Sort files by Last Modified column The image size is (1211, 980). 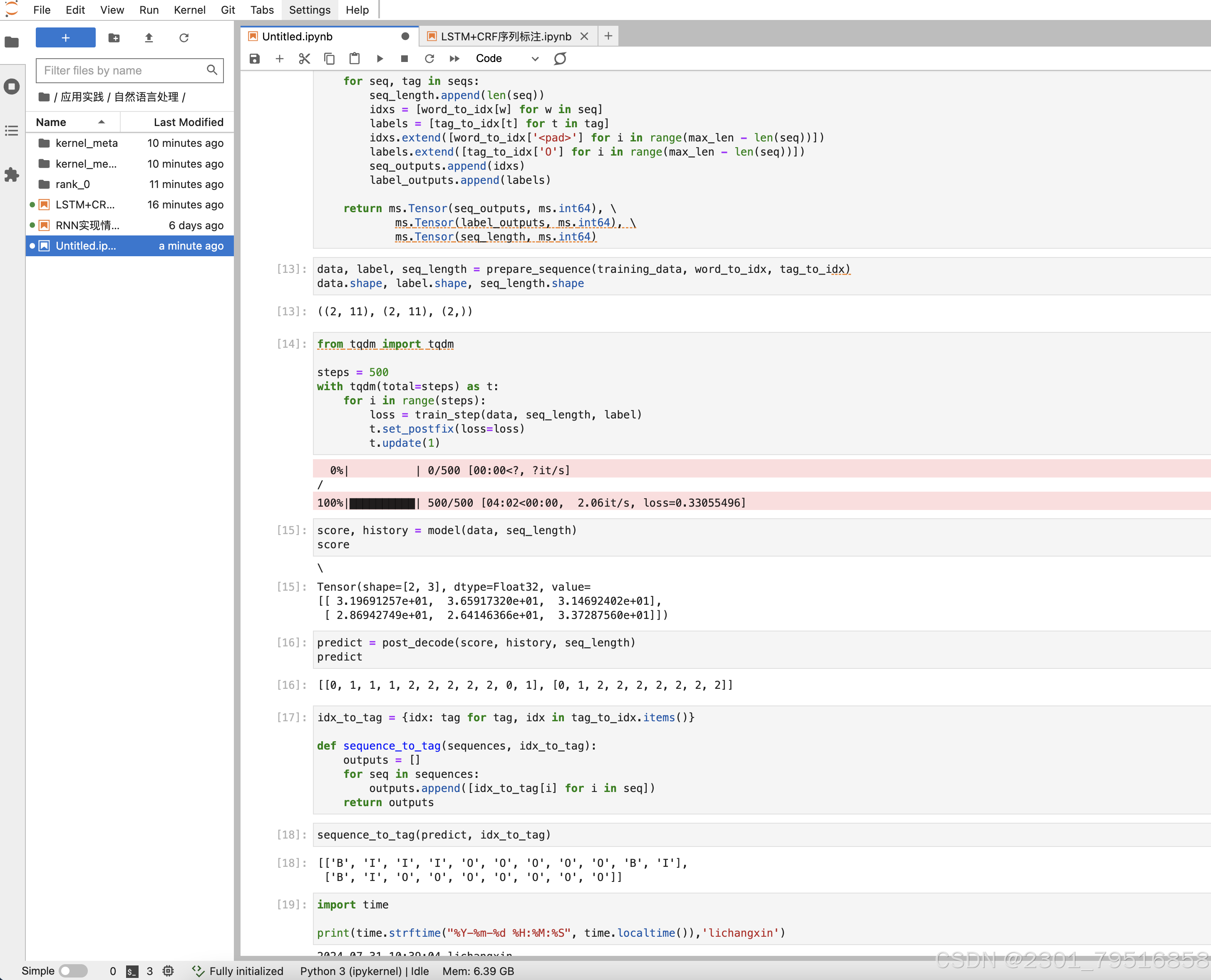pyautogui.click(x=188, y=122)
